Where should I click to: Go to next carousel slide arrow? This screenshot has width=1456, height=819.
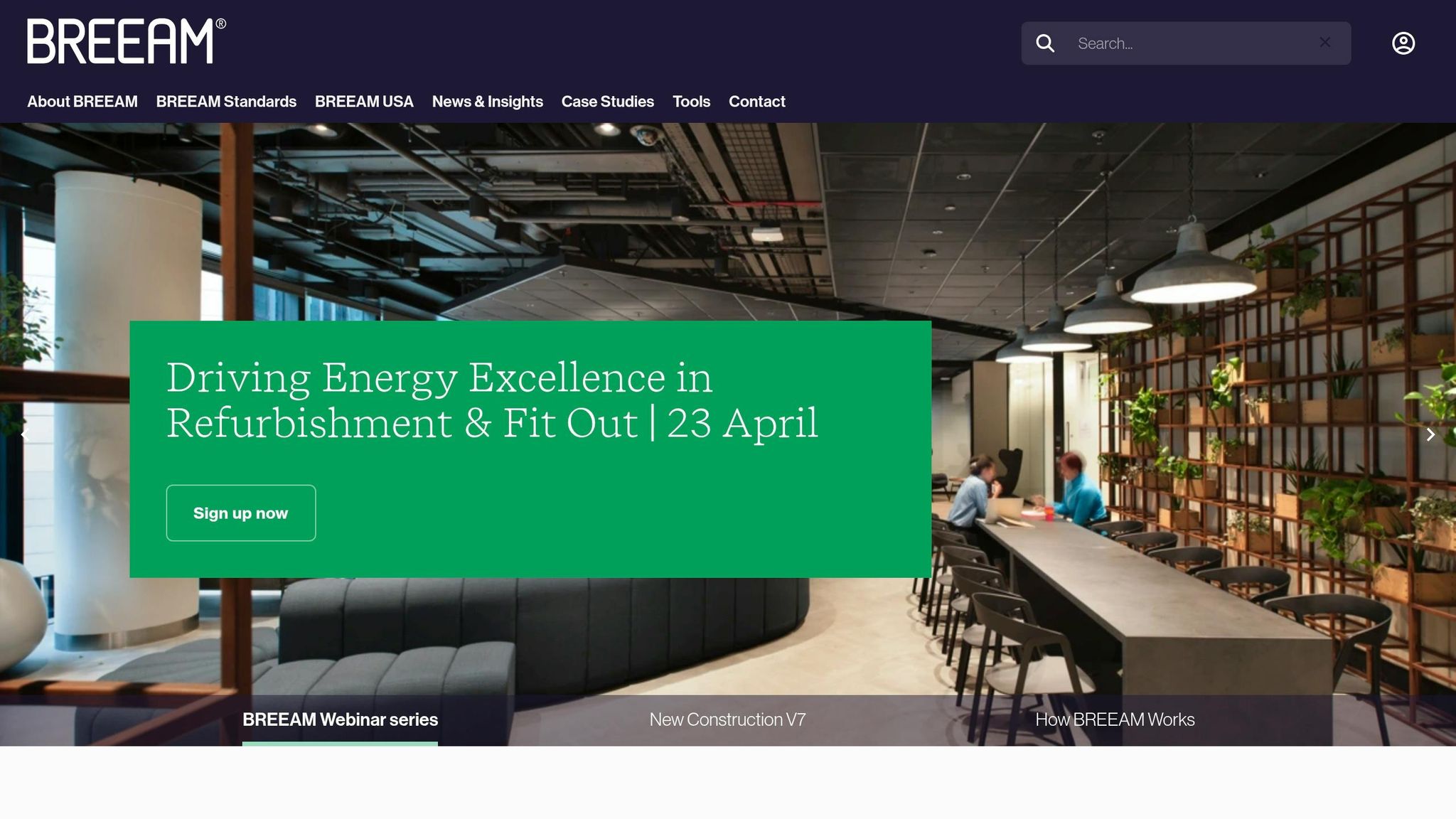point(1430,434)
